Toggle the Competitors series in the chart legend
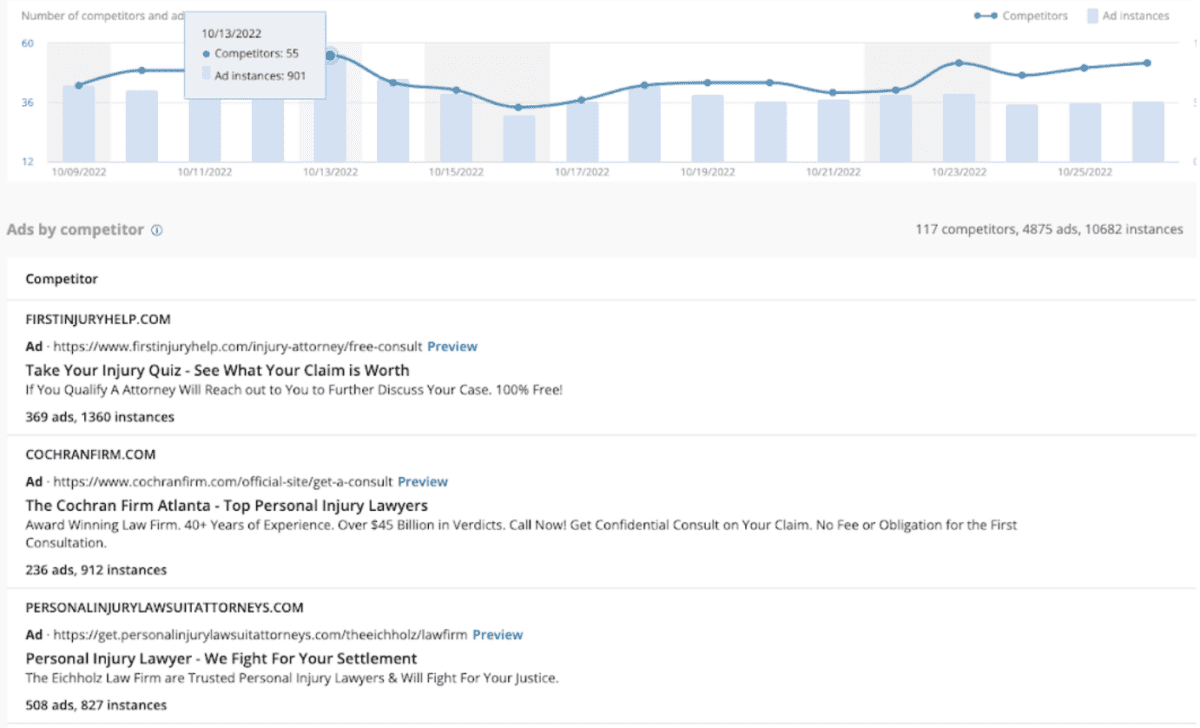The image size is (1200, 728). click(x=1021, y=16)
